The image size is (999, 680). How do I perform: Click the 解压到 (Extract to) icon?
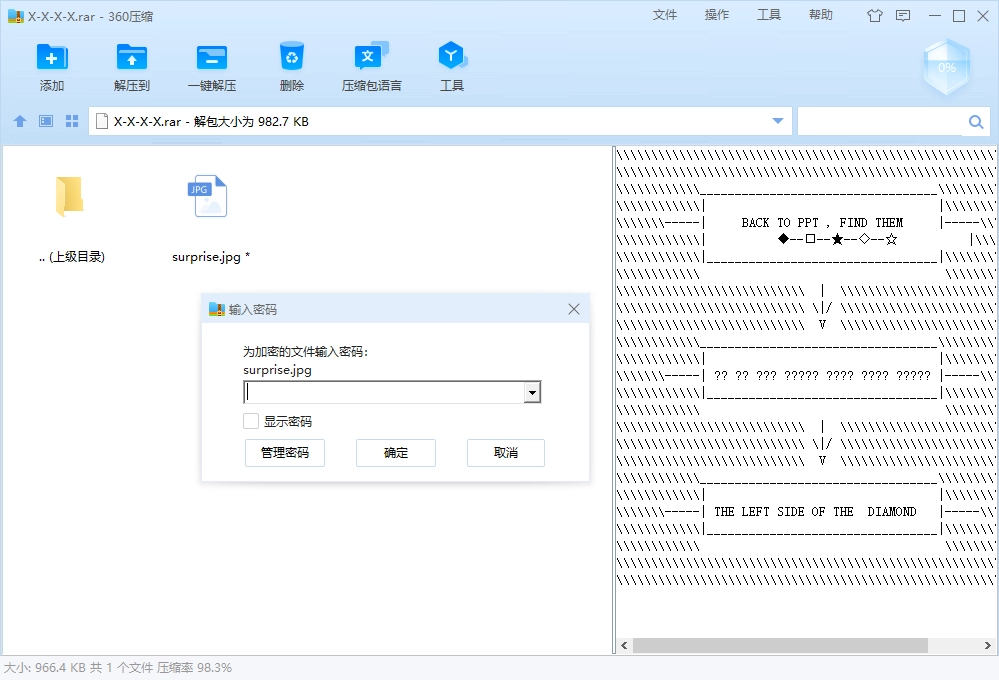[132, 57]
